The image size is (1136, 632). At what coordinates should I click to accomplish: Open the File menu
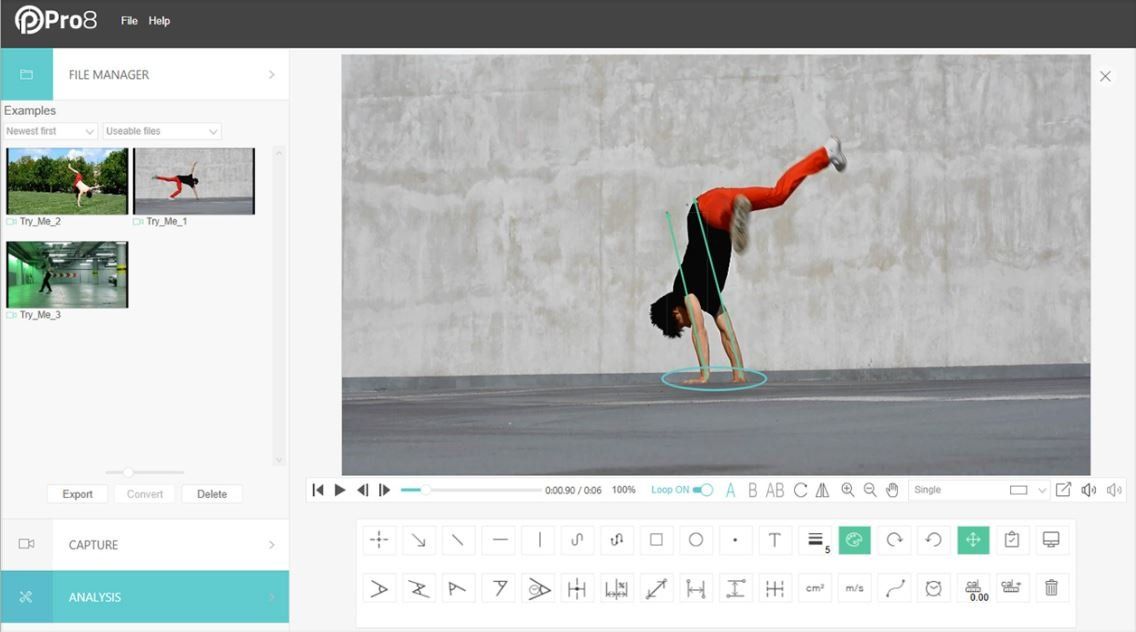click(129, 21)
